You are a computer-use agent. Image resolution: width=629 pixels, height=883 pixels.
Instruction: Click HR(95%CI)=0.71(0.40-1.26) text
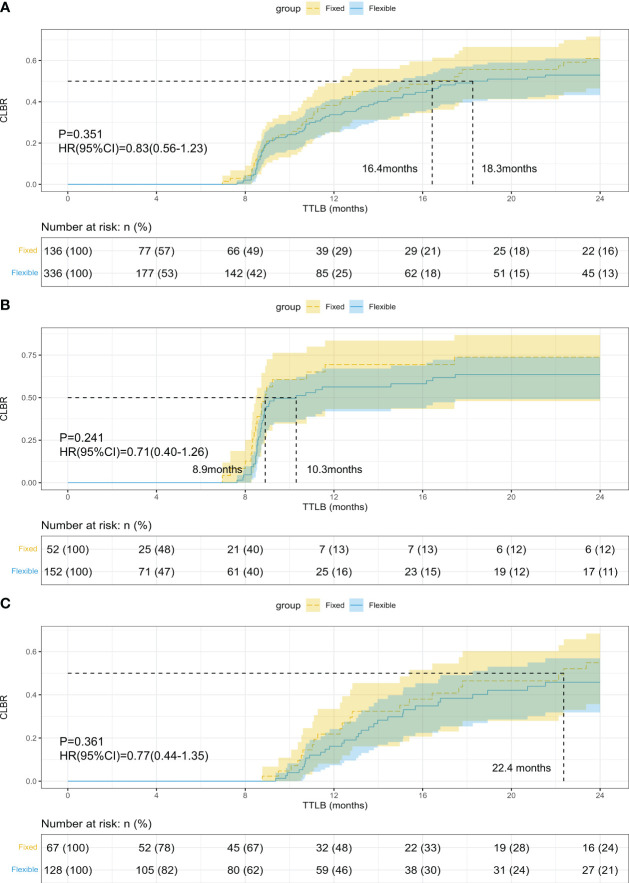(133, 451)
